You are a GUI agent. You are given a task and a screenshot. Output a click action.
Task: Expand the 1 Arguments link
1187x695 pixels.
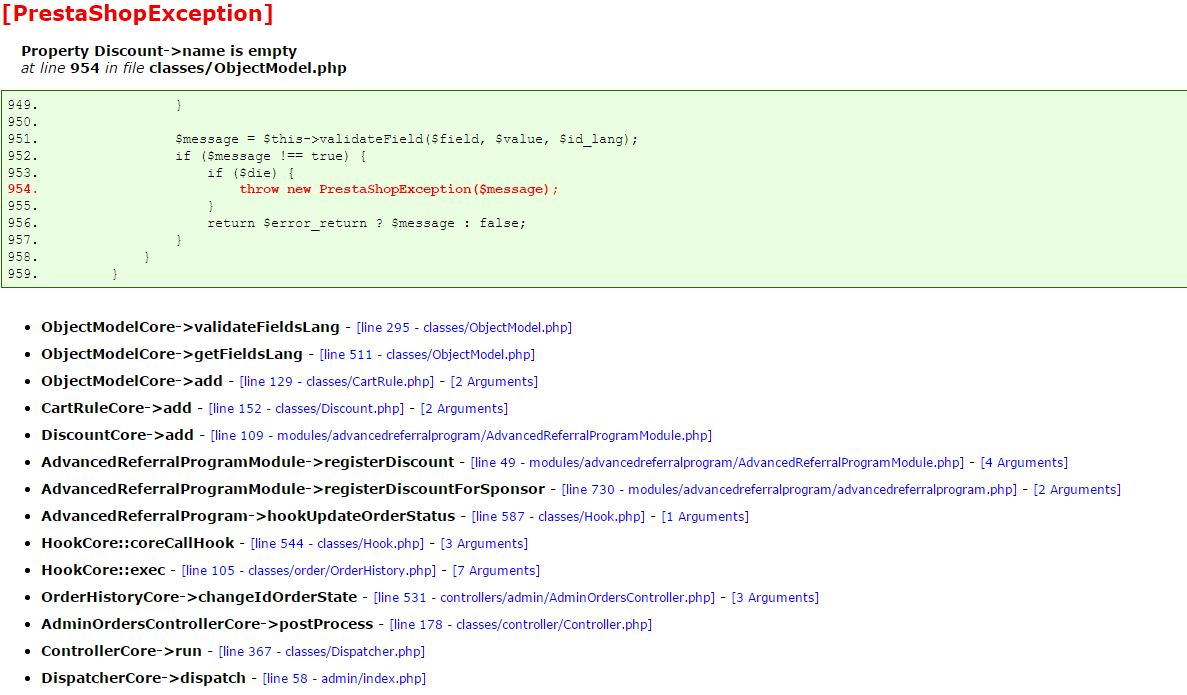(x=706, y=517)
